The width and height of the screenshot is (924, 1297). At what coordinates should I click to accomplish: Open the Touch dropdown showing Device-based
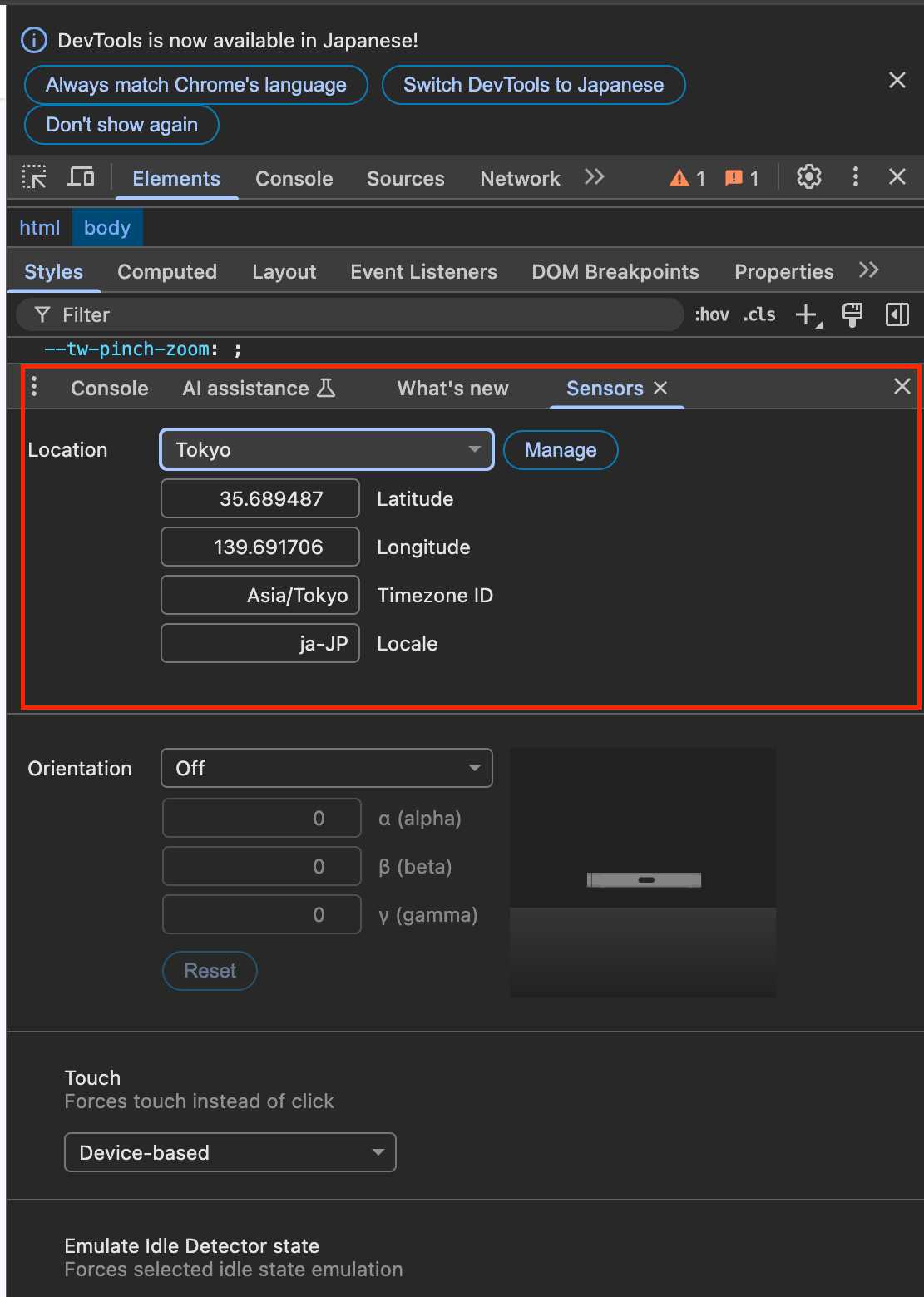tap(230, 1153)
